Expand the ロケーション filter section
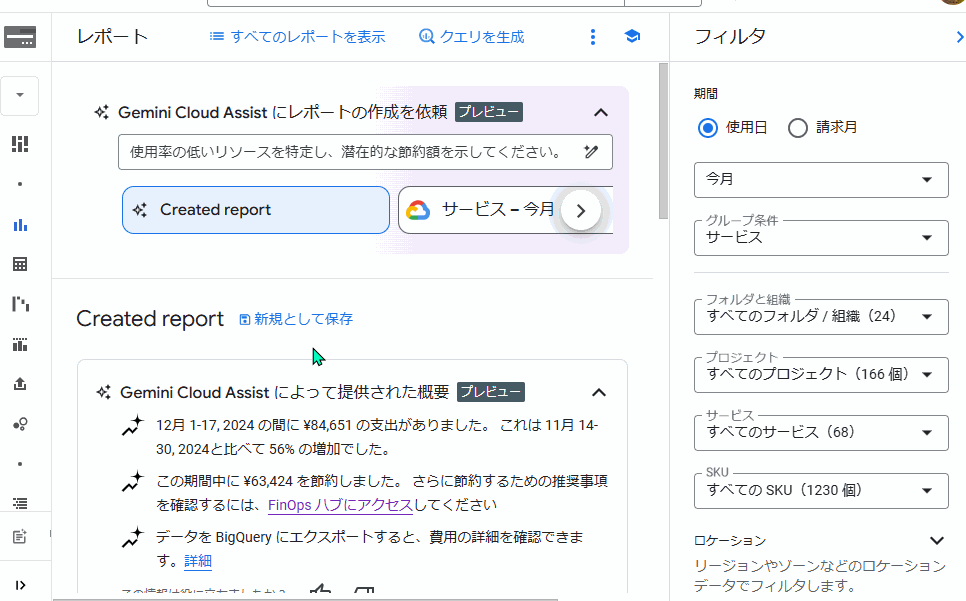Screen dimensions: 966x601 936,541
